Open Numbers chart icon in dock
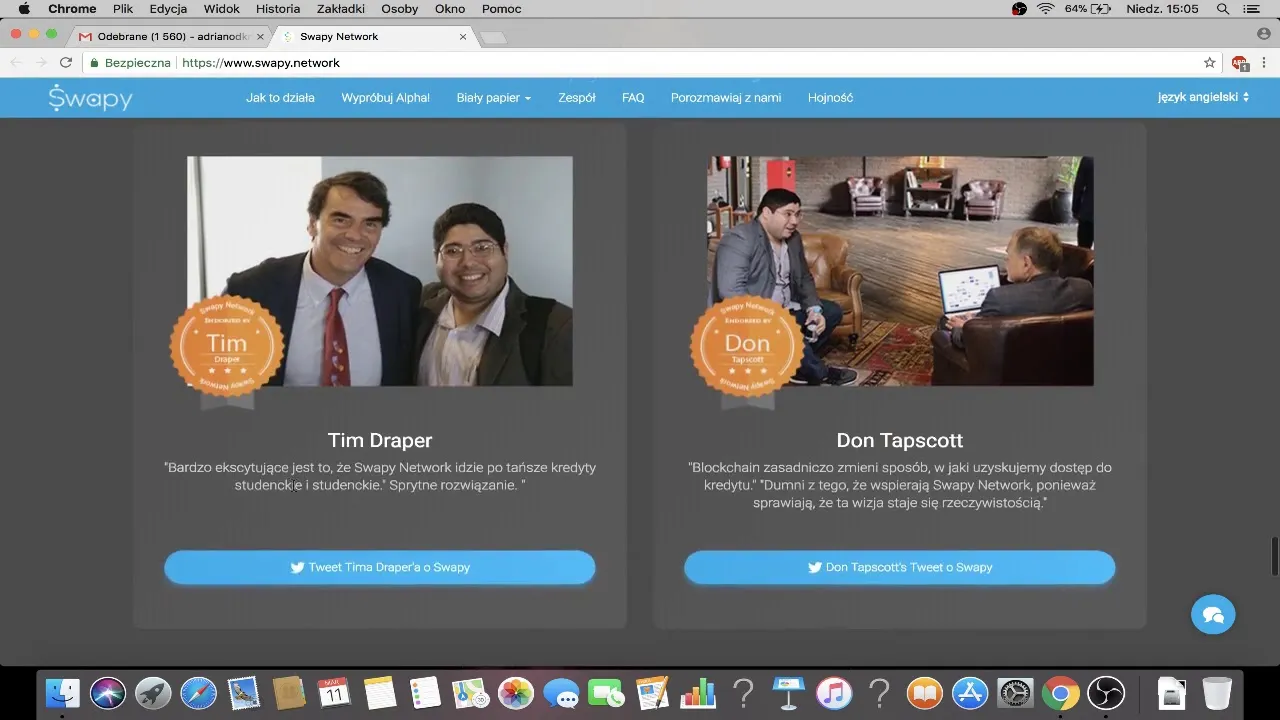The width and height of the screenshot is (1280, 720). coord(697,692)
